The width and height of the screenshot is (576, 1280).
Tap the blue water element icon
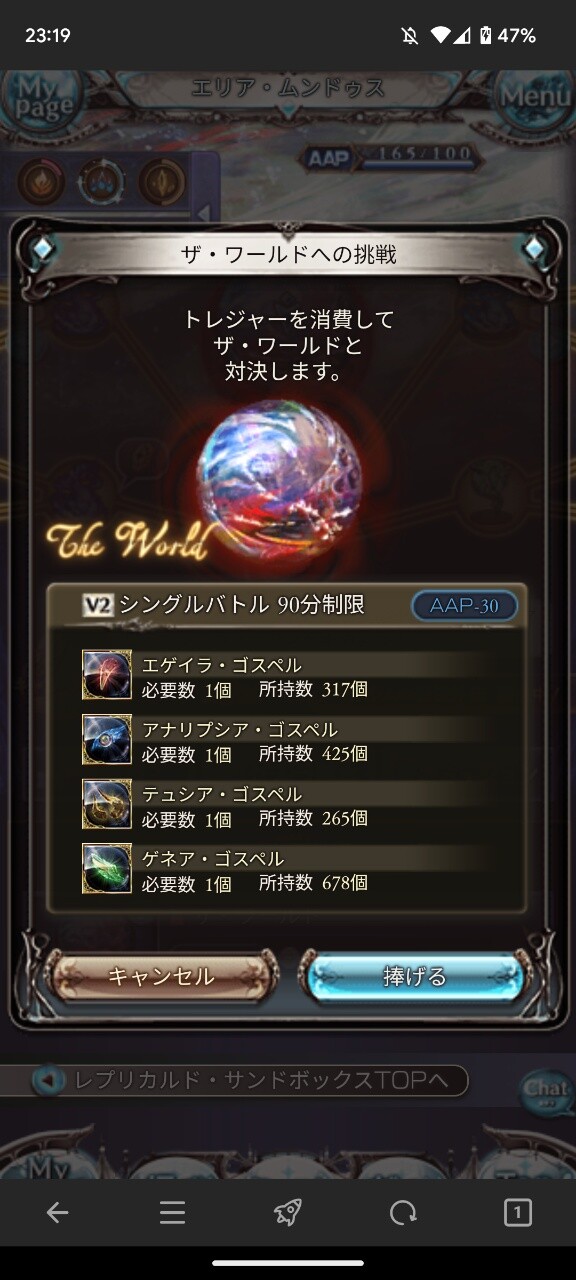pyautogui.click(x=101, y=183)
